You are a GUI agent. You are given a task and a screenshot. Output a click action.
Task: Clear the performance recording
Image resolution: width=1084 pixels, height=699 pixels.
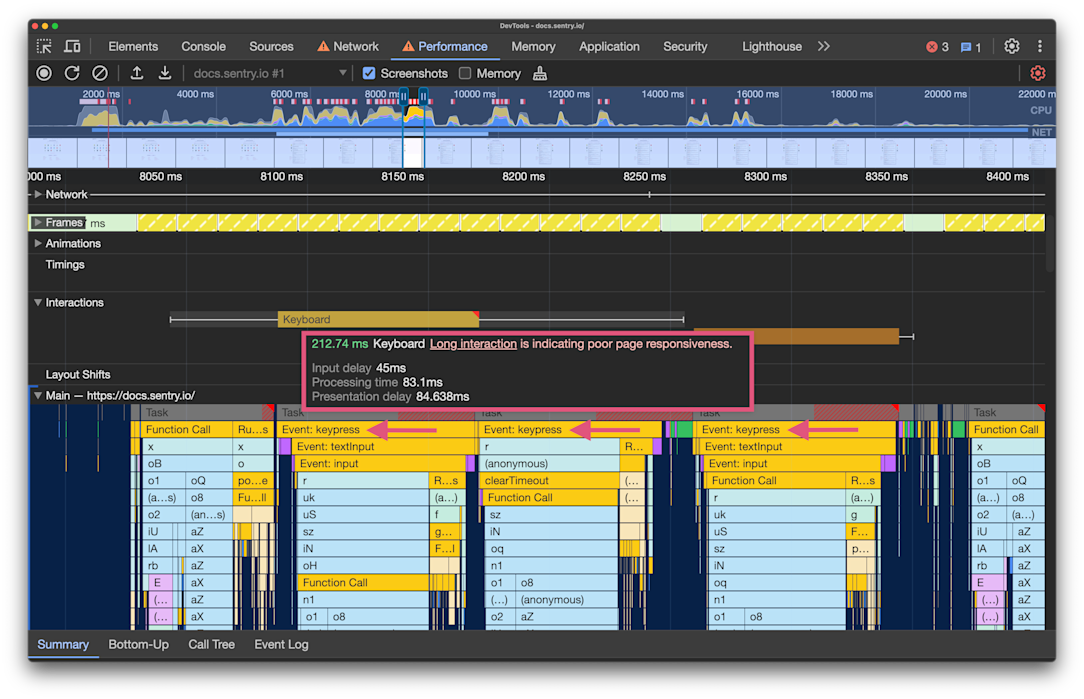click(100, 73)
